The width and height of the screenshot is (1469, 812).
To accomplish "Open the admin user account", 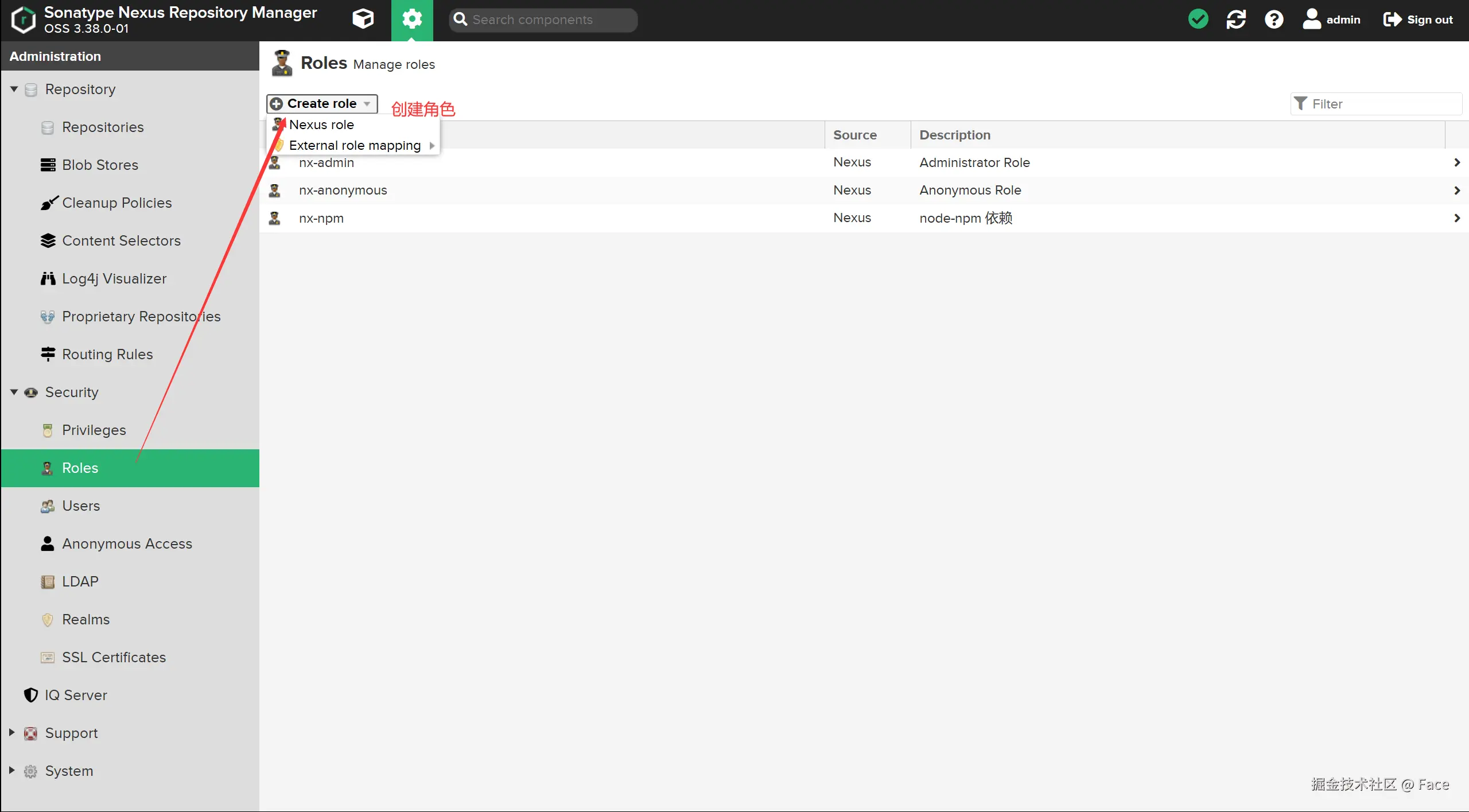I will pyautogui.click(x=1331, y=20).
